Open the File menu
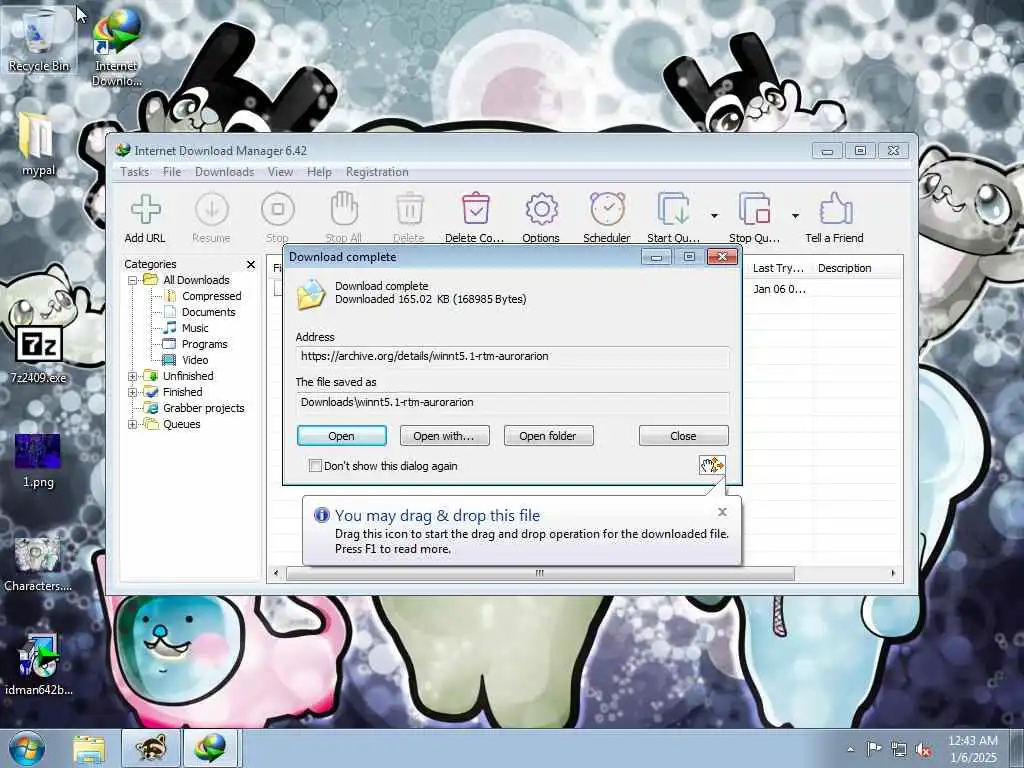Screen dimensions: 1024x768 [172, 172]
